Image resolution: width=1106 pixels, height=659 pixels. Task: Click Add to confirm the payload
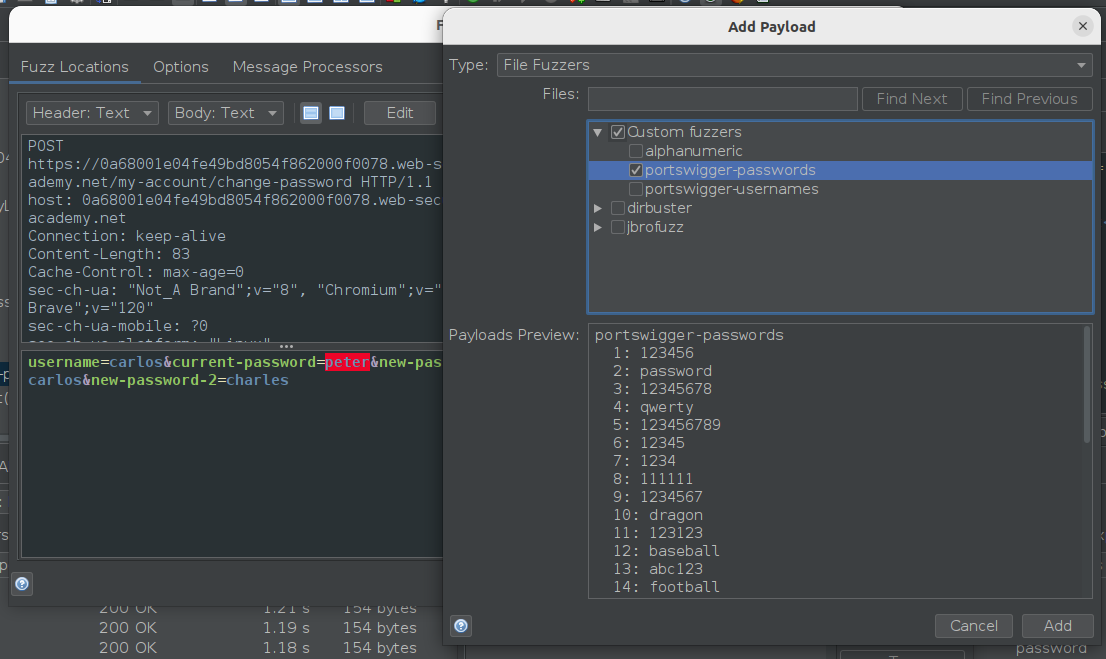[1057, 626]
